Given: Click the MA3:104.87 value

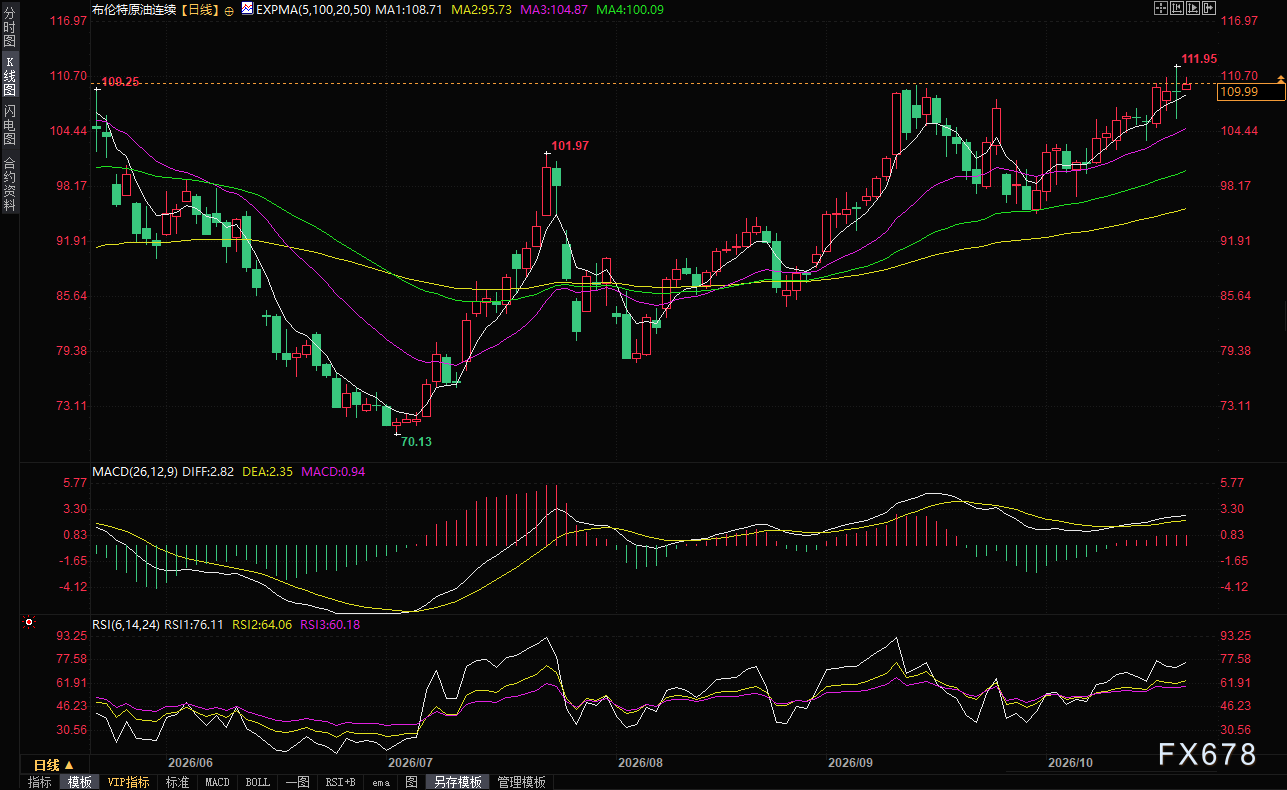Looking at the screenshot, I should 556,9.
